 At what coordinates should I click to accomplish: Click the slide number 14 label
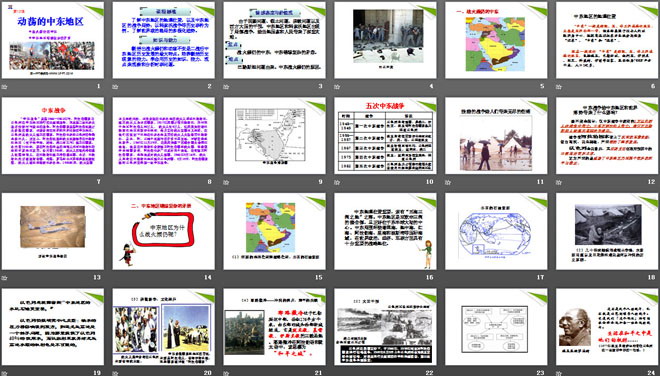pos(208,277)
